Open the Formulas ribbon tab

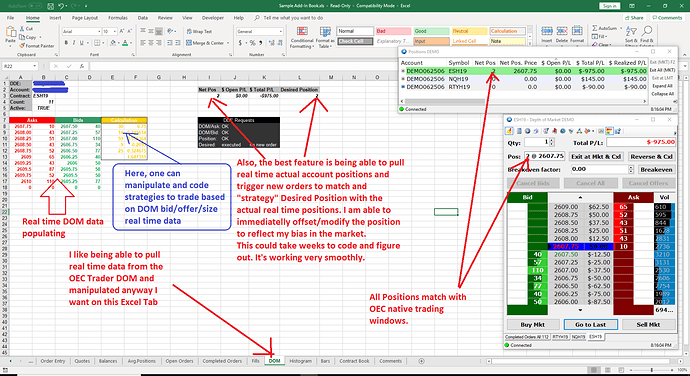117,18
